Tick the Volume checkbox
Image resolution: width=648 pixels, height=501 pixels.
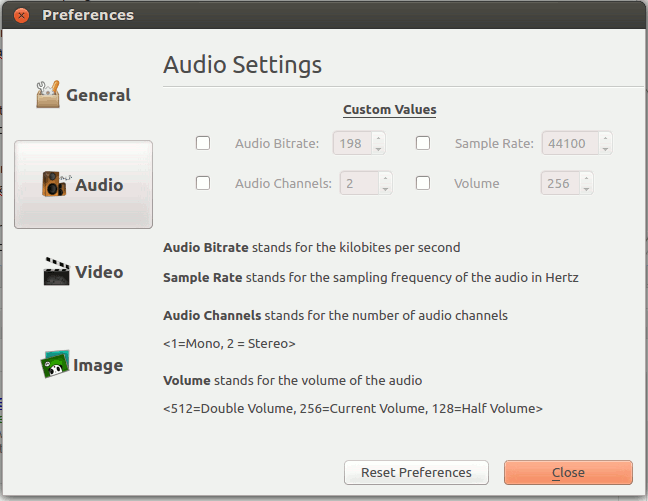(423, 183)
